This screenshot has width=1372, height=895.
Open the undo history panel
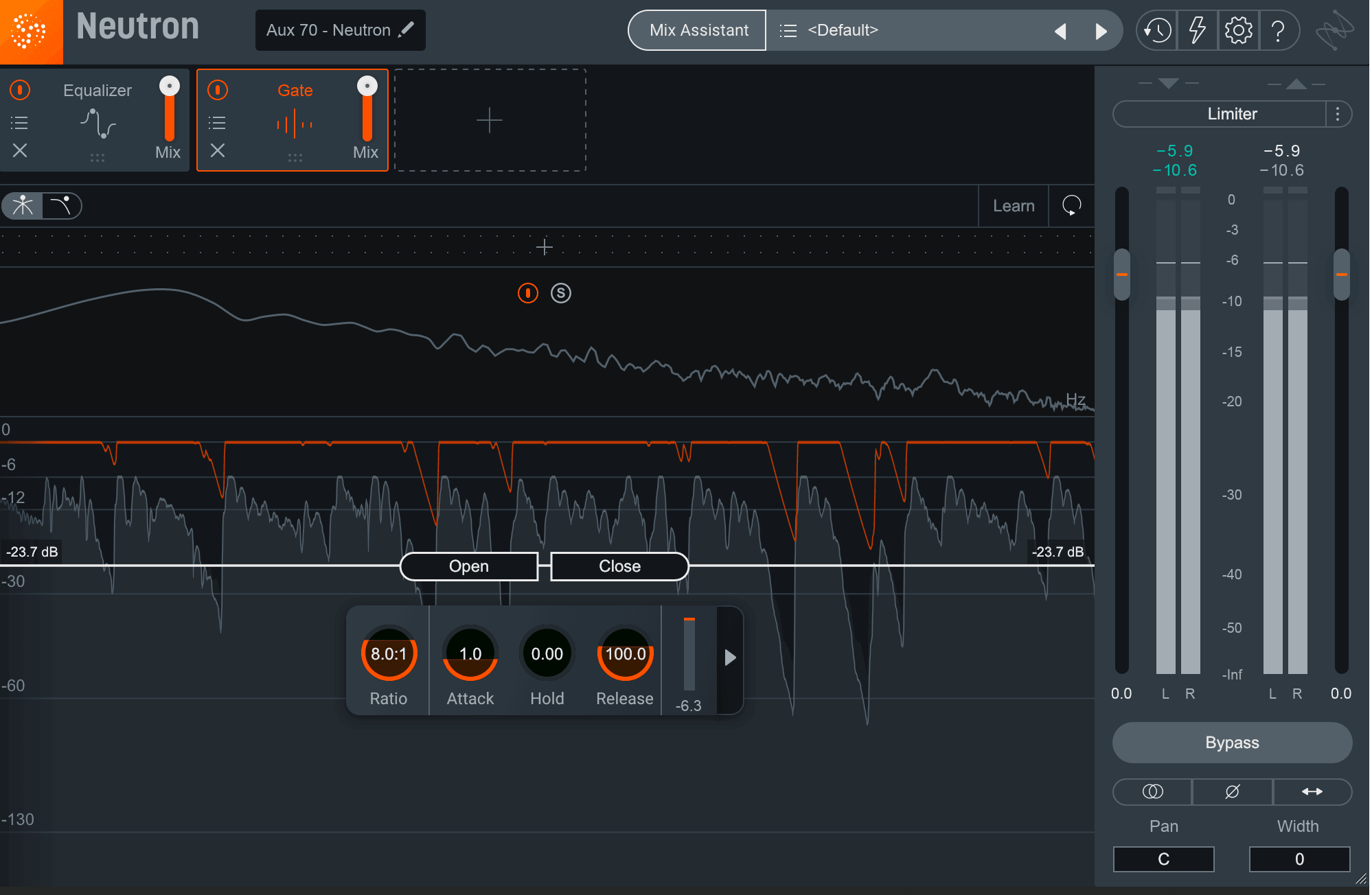pyautogui.click(x=1157, y=31)
